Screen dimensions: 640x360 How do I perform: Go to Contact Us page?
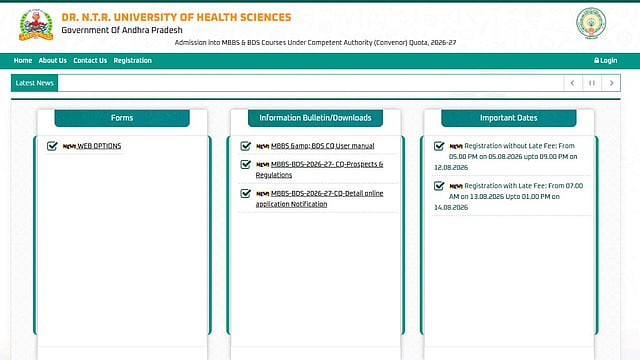point(90,60)
